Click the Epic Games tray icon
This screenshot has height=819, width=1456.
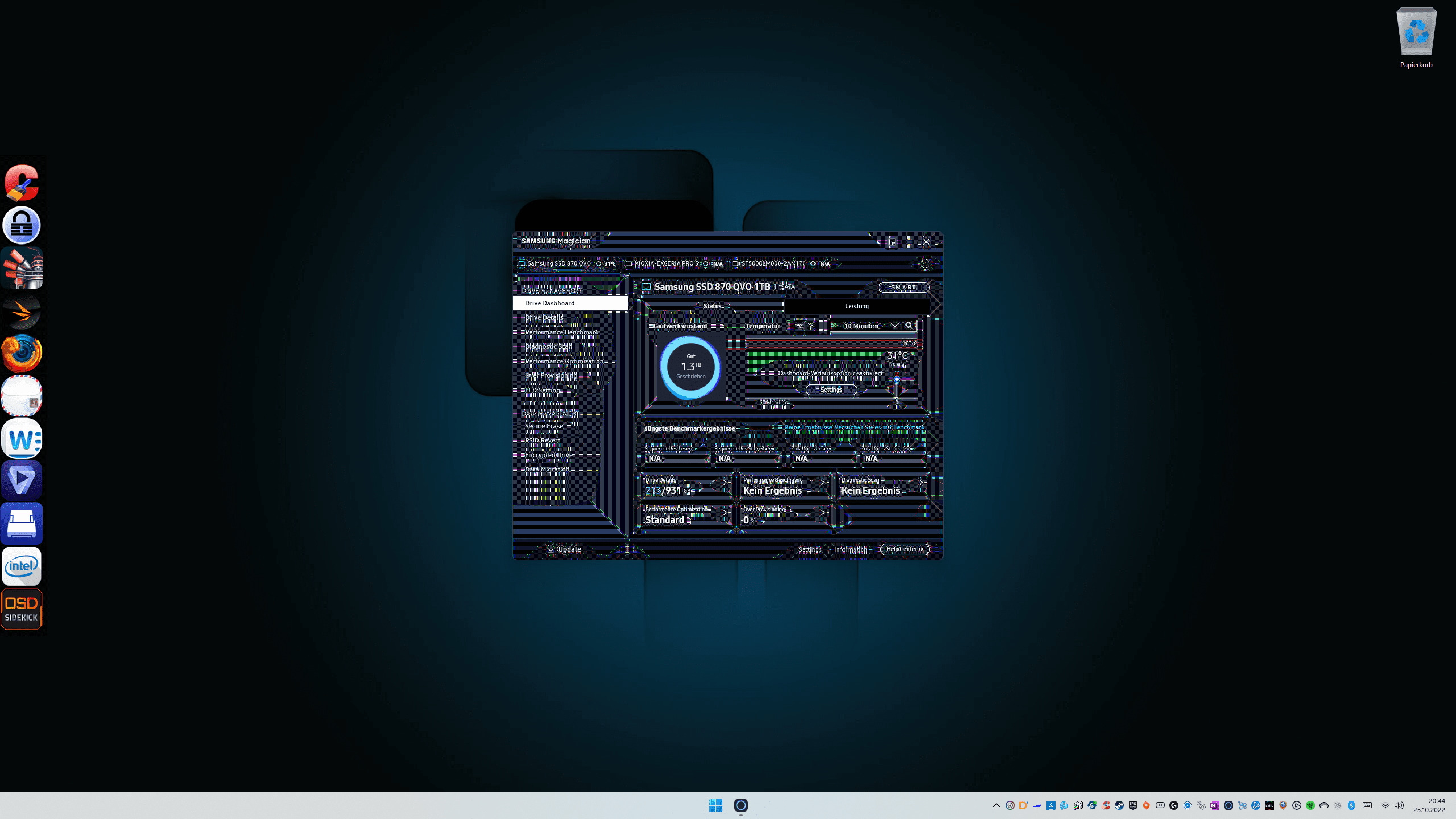[1133, 805]
